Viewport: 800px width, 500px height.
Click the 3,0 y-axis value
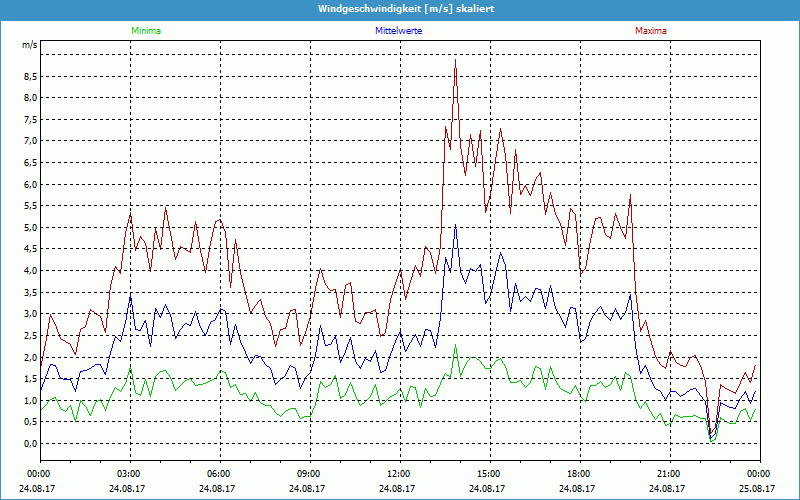pos(31,314)
